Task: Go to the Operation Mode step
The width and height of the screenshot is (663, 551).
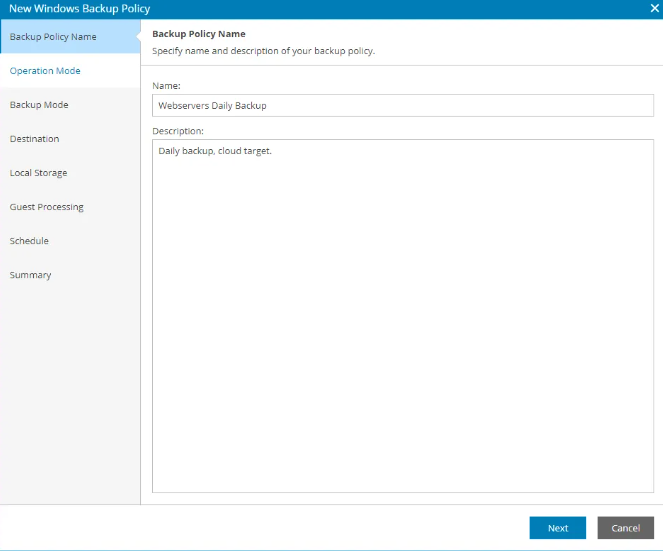Action: click(45, 71)
